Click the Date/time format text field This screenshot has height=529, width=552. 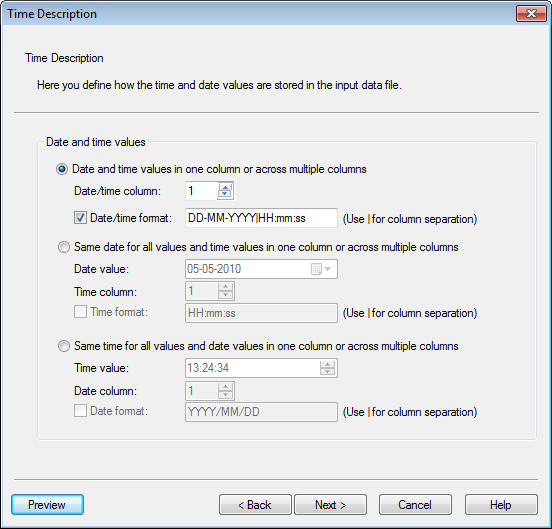coord(261,218)
